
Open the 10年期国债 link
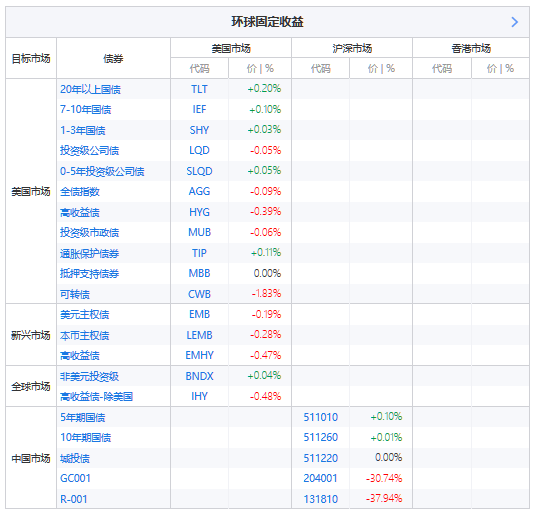(x=86, y=437)
